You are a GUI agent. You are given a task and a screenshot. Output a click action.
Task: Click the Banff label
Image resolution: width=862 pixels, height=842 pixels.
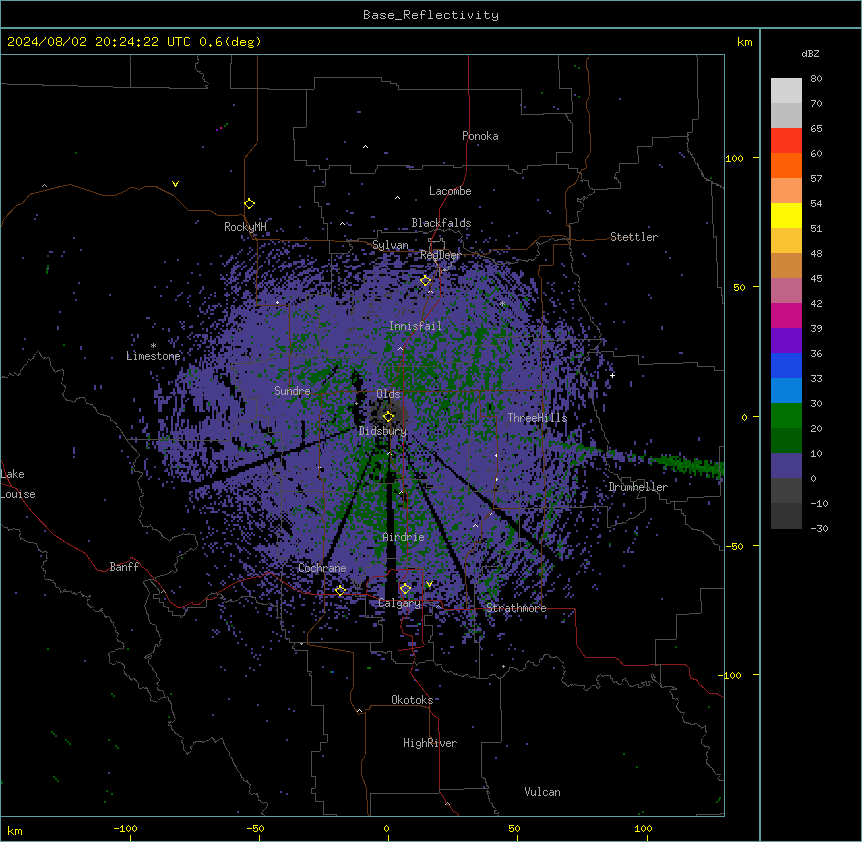tap(124, 567)
